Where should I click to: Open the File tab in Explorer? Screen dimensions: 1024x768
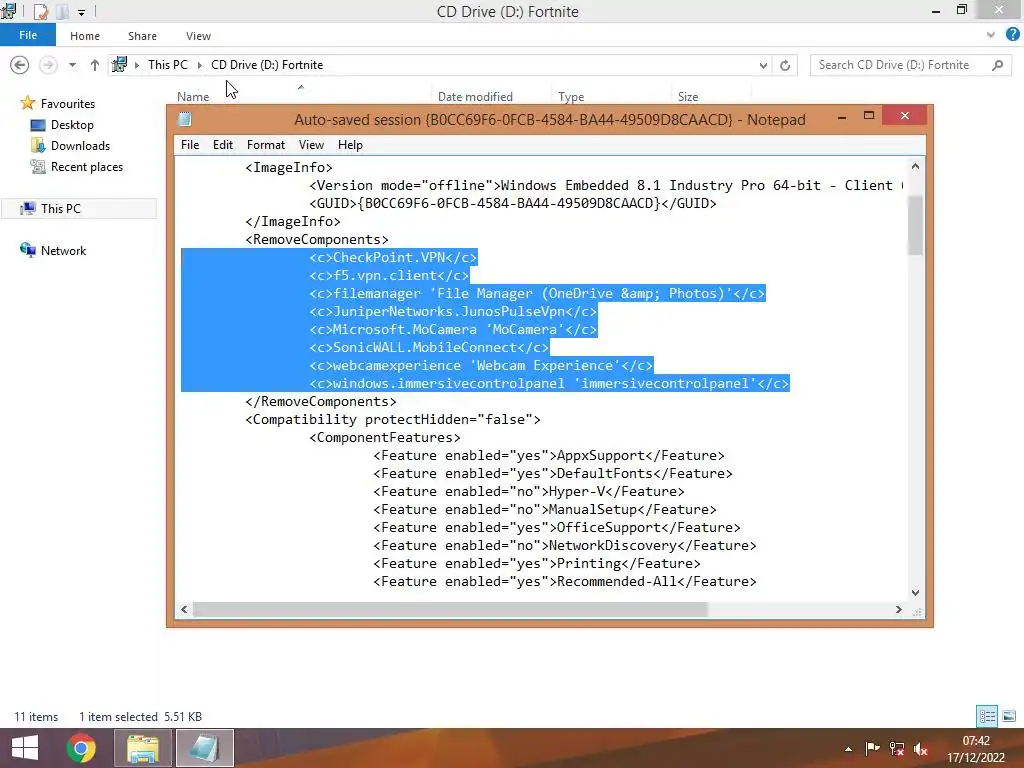click(27, 35)
